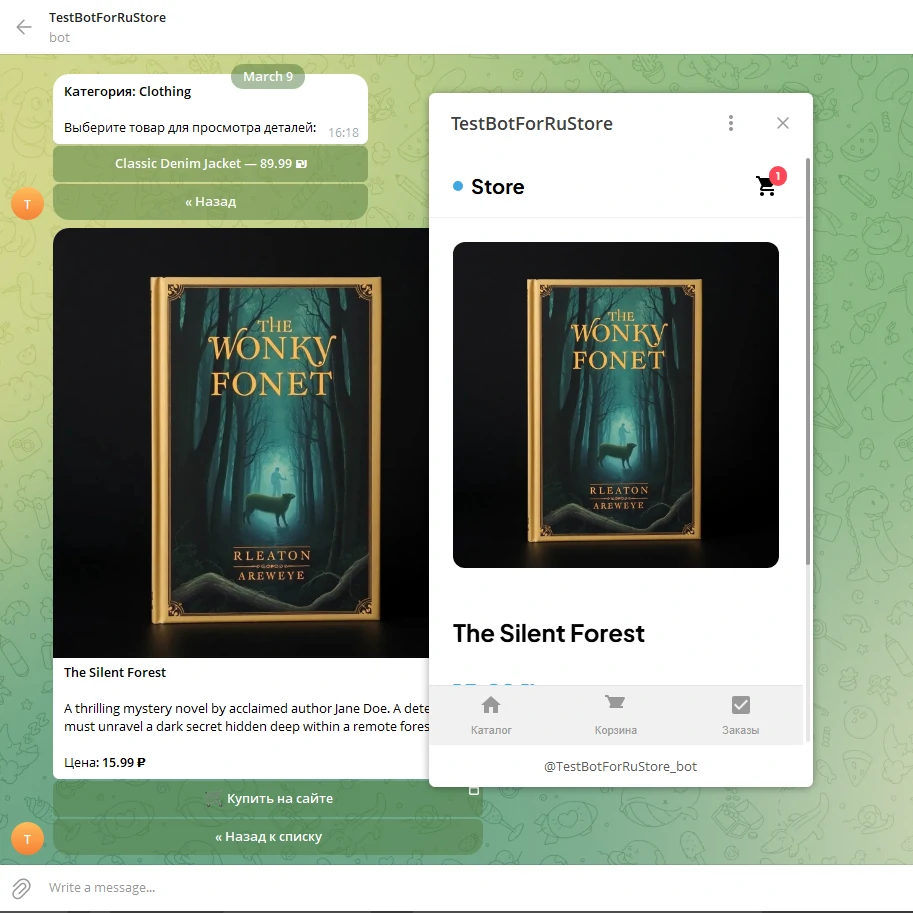Open the TestBotForRuStore chat profile title
Viewport: 913px width, 913px height.
pos(107,18)
